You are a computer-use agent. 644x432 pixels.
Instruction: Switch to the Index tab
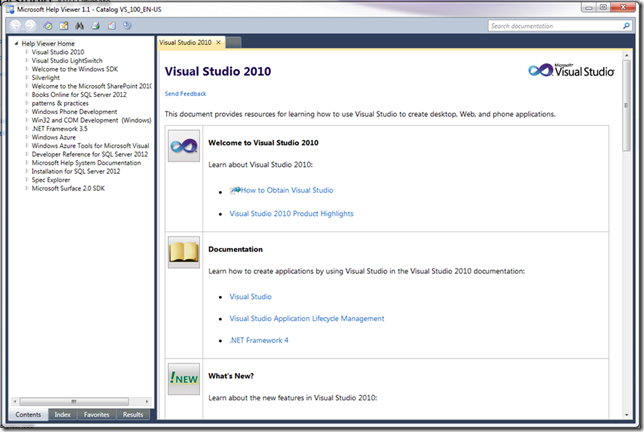coord(62,414)
